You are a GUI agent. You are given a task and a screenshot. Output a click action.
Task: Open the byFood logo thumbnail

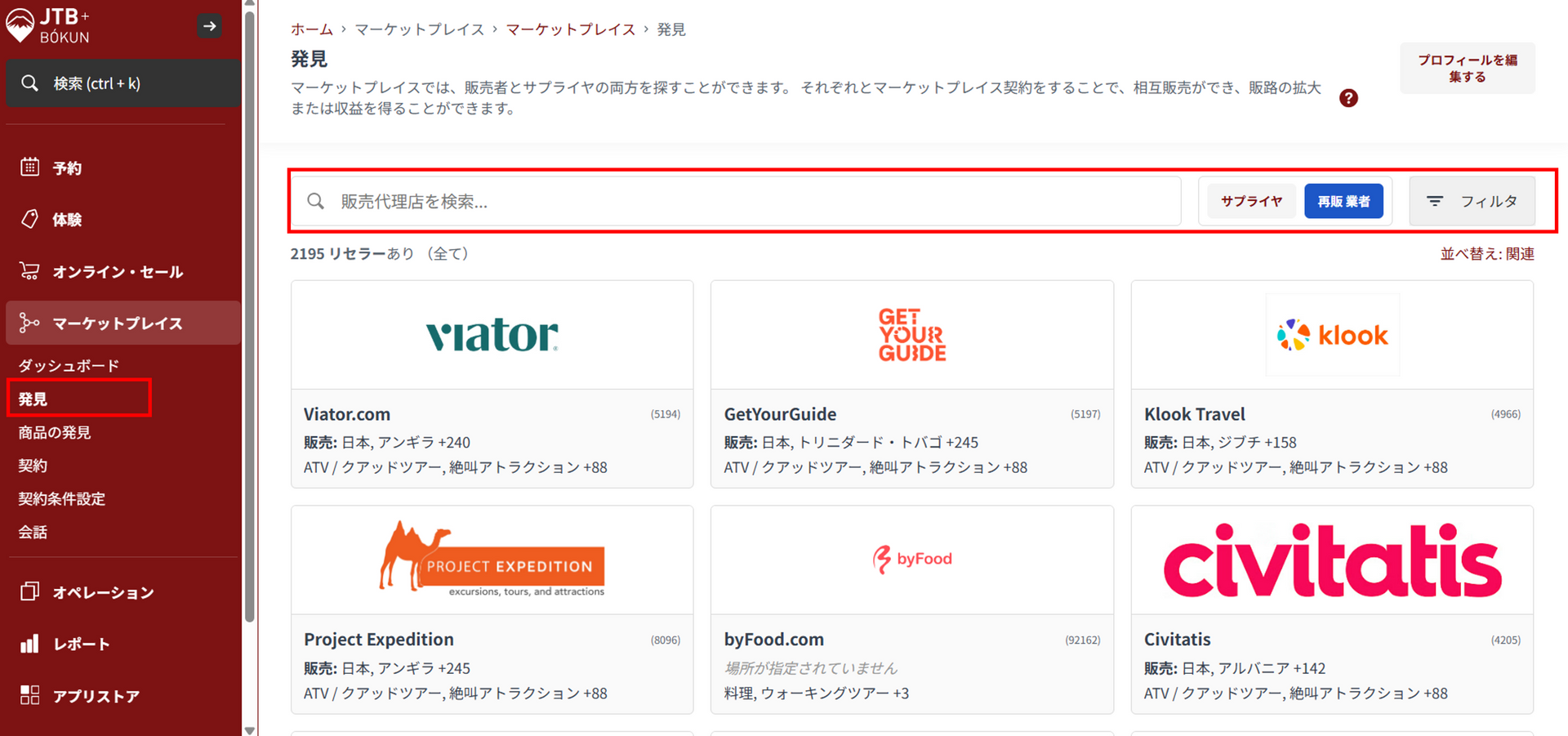pos(912,560)
